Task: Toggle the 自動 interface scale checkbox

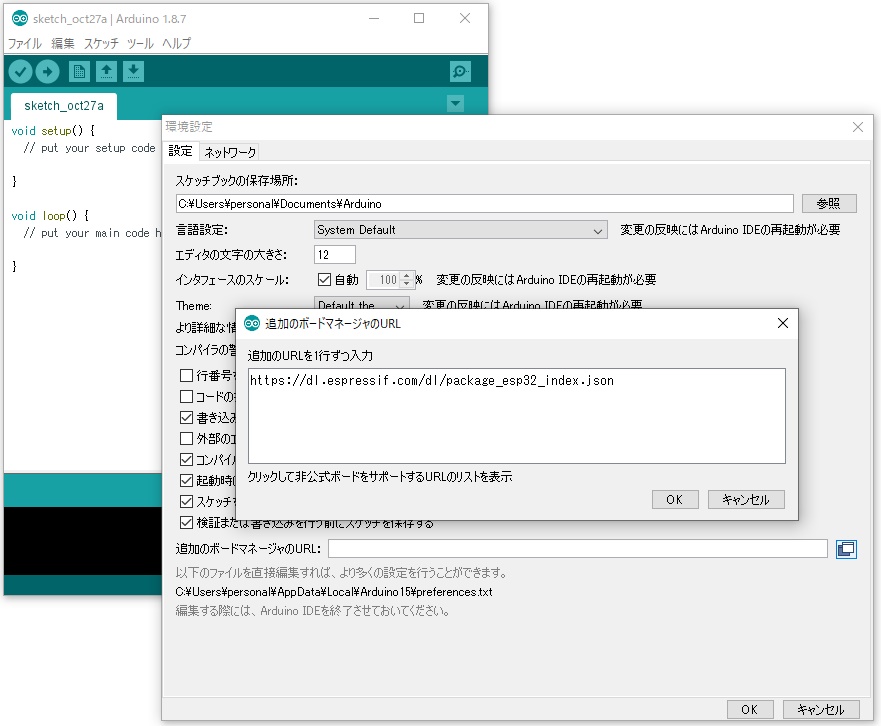Action: pyautogui.click(x=324, y=280)
